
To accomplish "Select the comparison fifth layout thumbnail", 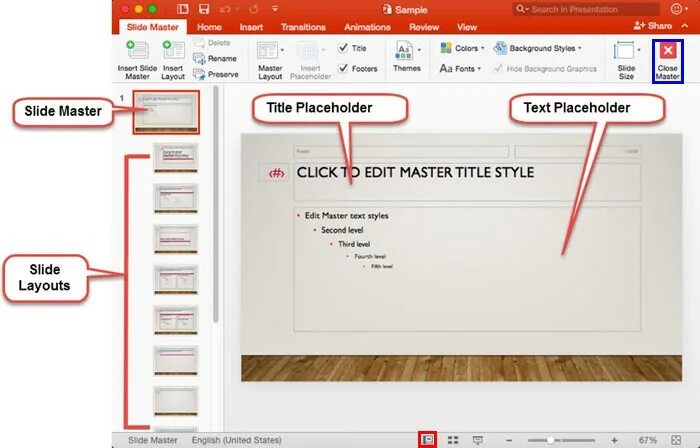I will click(175, 320).
